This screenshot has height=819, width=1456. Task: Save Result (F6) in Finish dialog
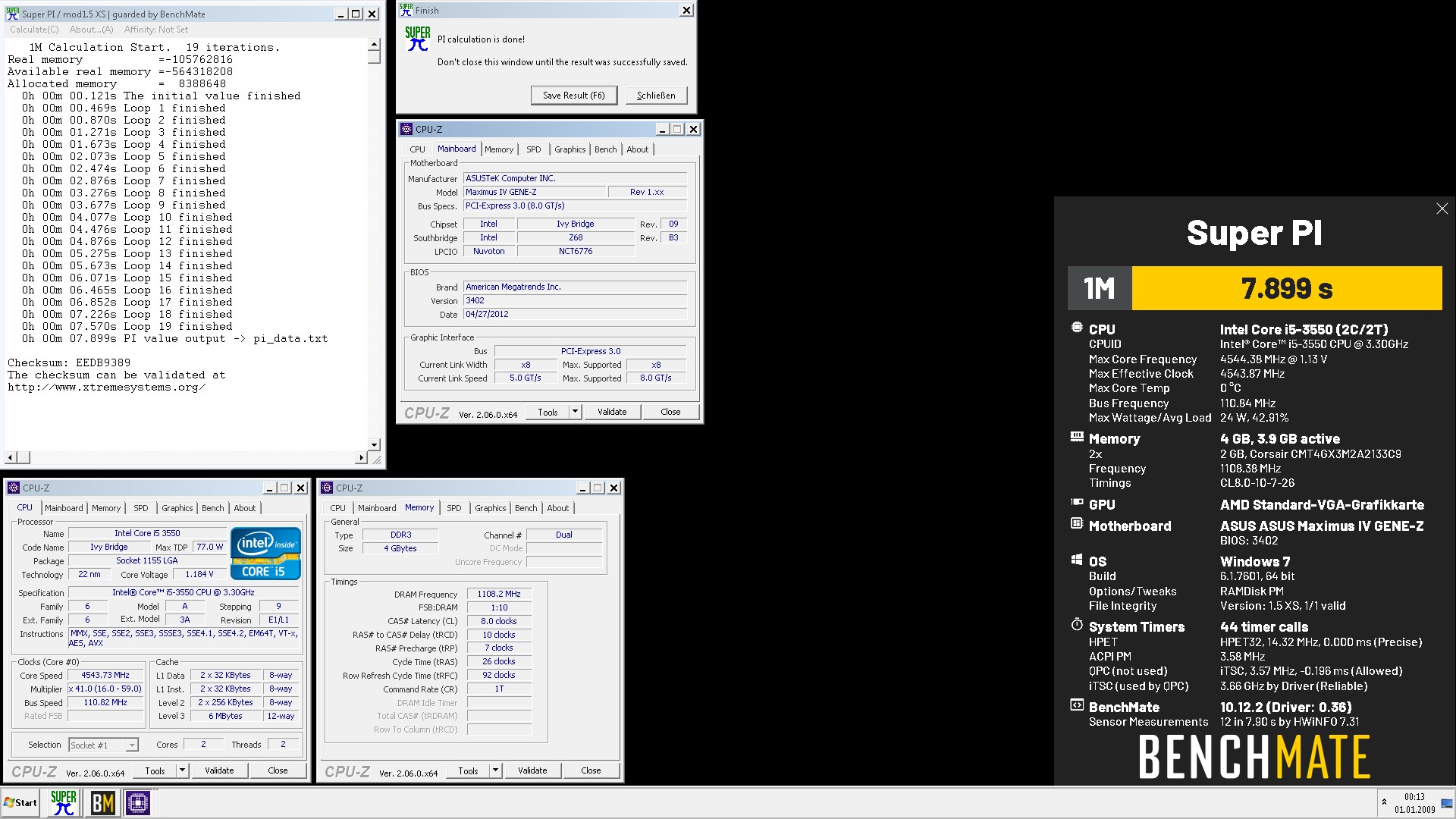coord(574,96)
